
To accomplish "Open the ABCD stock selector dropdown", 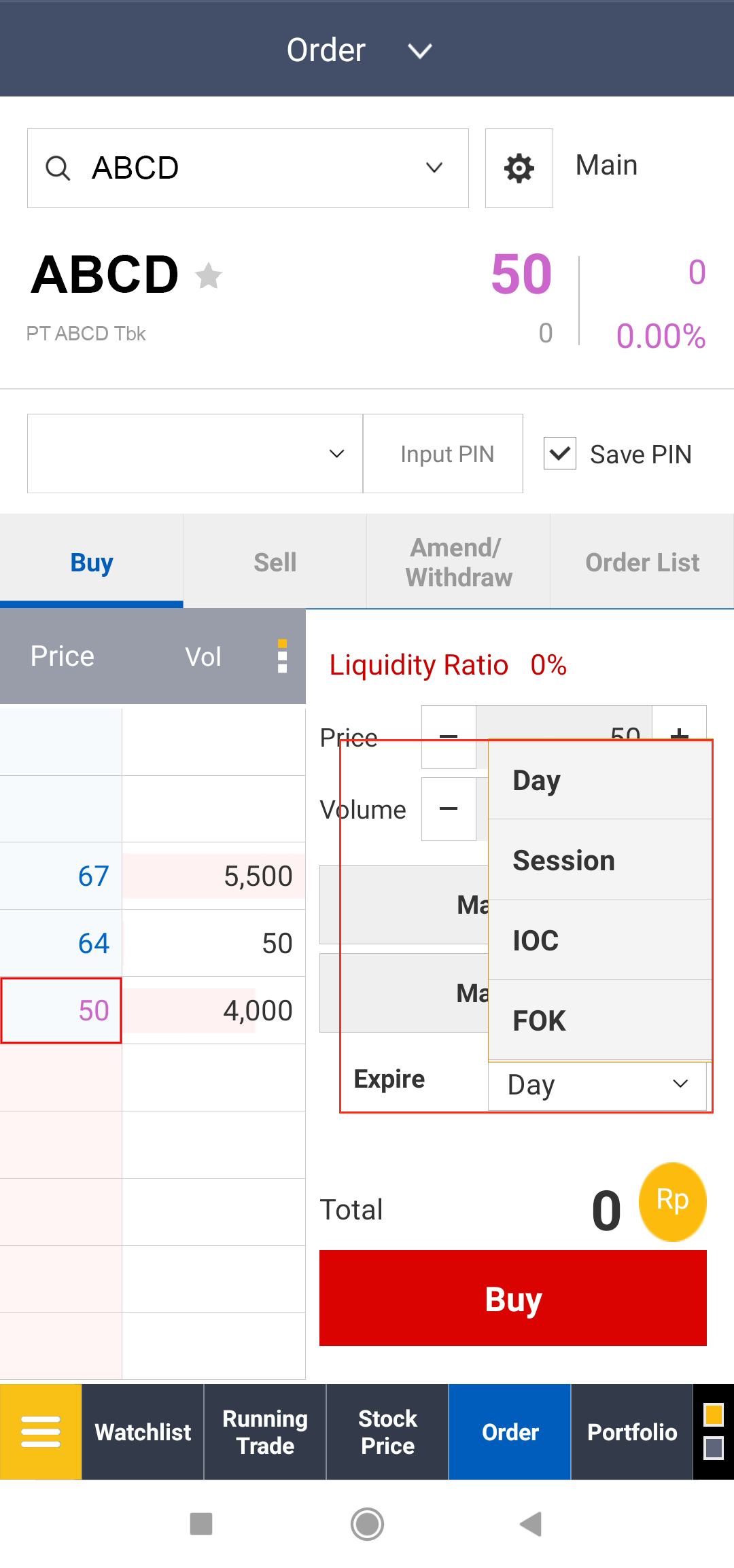I will pos(434,168).
